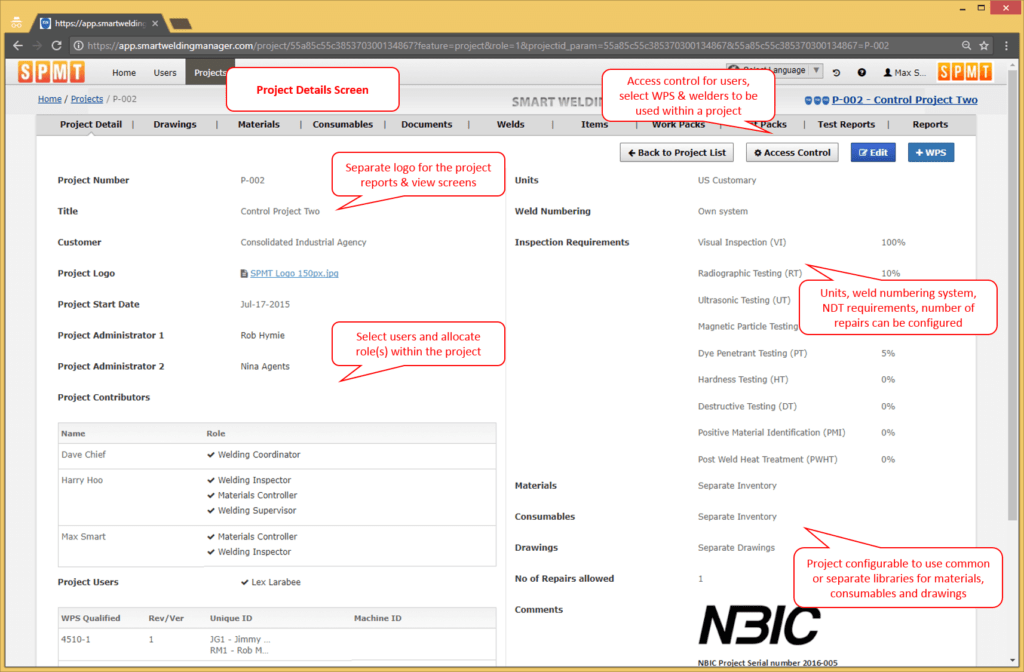This screenshot has height=672, width=1024.
Task: Switch to the Materials tab
Action: click(x=259, y=124)
